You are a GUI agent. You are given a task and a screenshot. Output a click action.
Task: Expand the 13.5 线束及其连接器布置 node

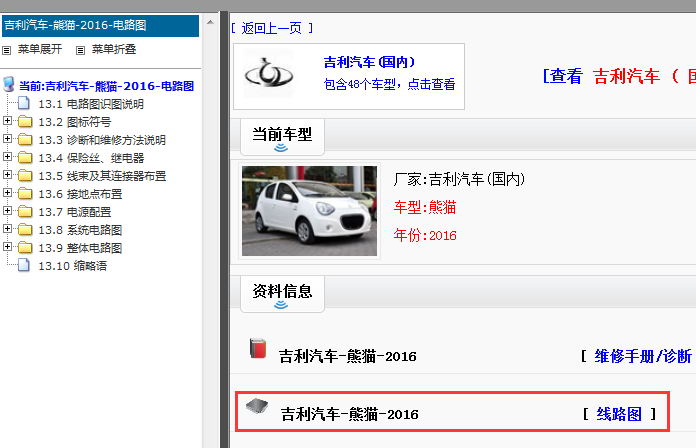7,174
